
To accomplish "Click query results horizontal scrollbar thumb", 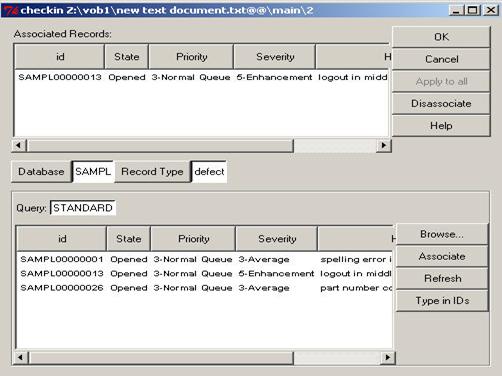I will pyautogui.click(x=161, y=358).
